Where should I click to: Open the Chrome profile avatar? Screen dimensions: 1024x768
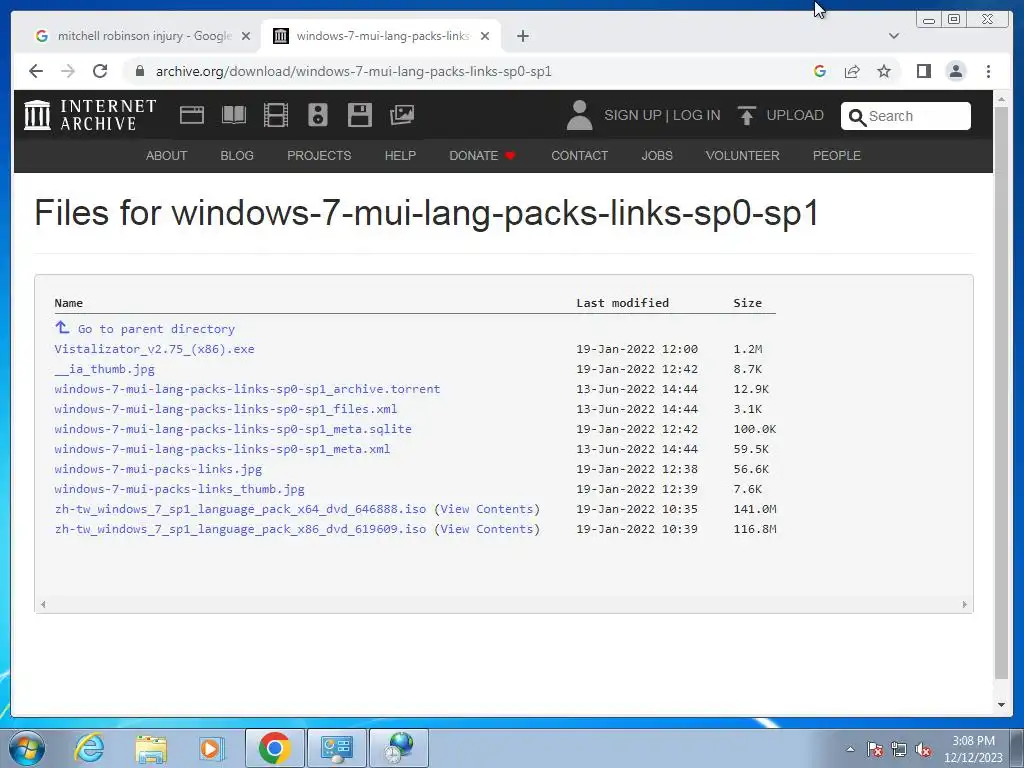pyautogui.click(x=955, y=71)
